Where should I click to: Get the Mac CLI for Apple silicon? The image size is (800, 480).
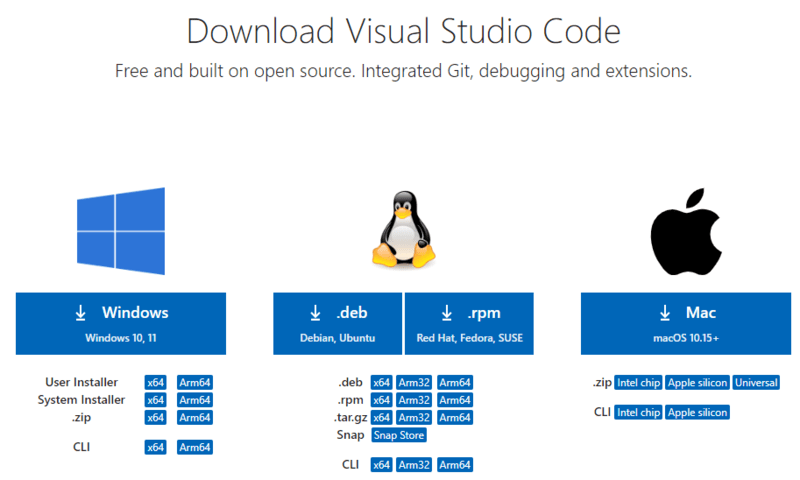[697, 412]
